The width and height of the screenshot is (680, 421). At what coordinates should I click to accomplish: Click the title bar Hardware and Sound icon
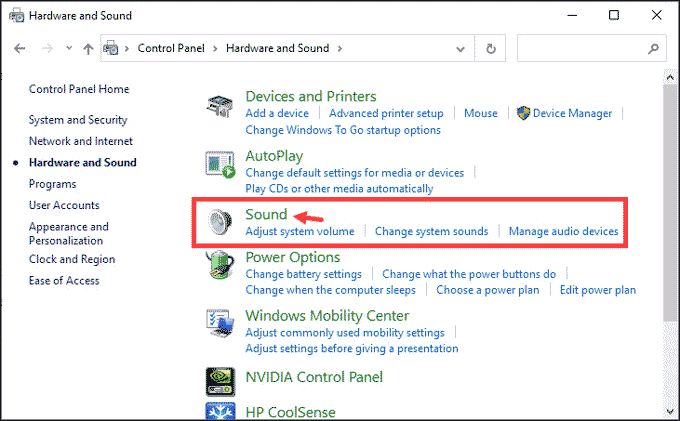(x=16, y=16)
